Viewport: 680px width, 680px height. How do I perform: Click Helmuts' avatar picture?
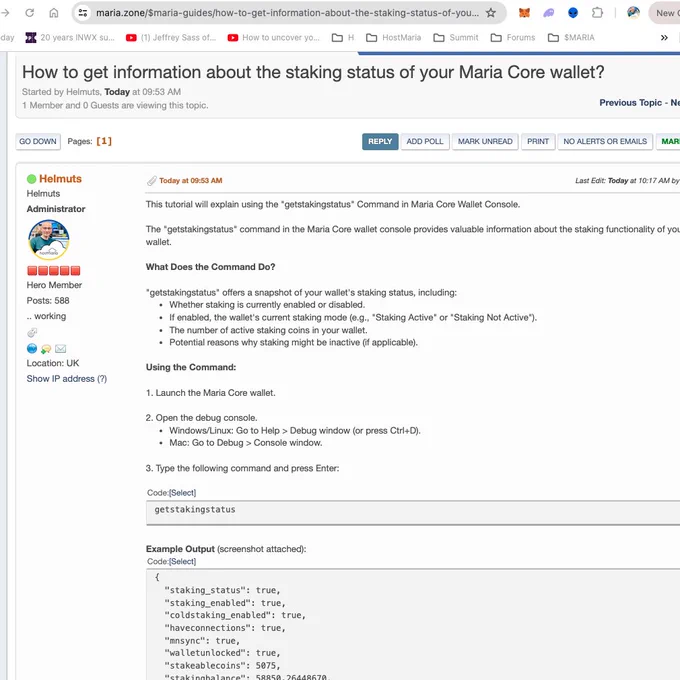[49, 240]
